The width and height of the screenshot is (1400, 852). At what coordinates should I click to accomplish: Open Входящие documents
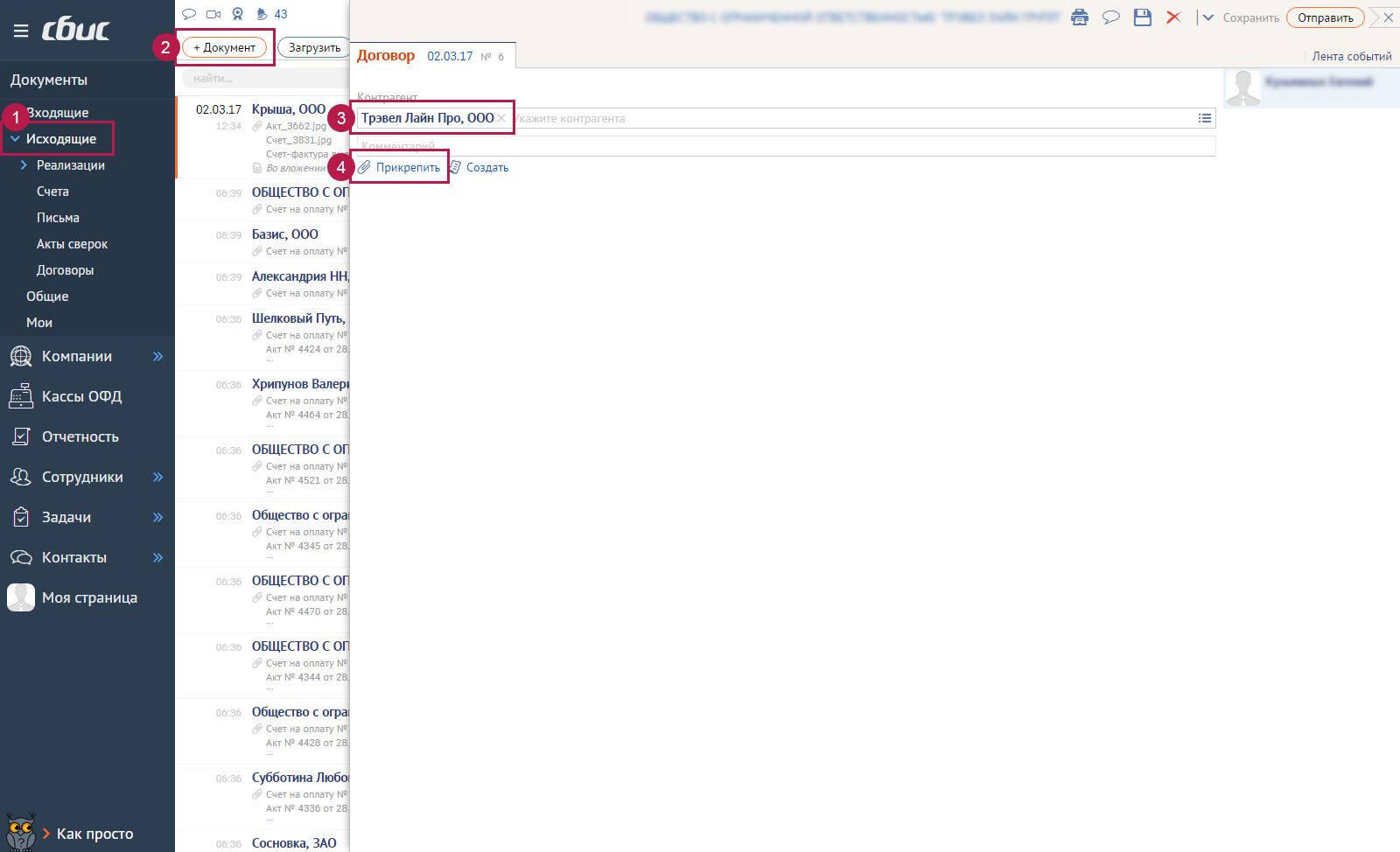pyautogui.click(x=57, y=113)
